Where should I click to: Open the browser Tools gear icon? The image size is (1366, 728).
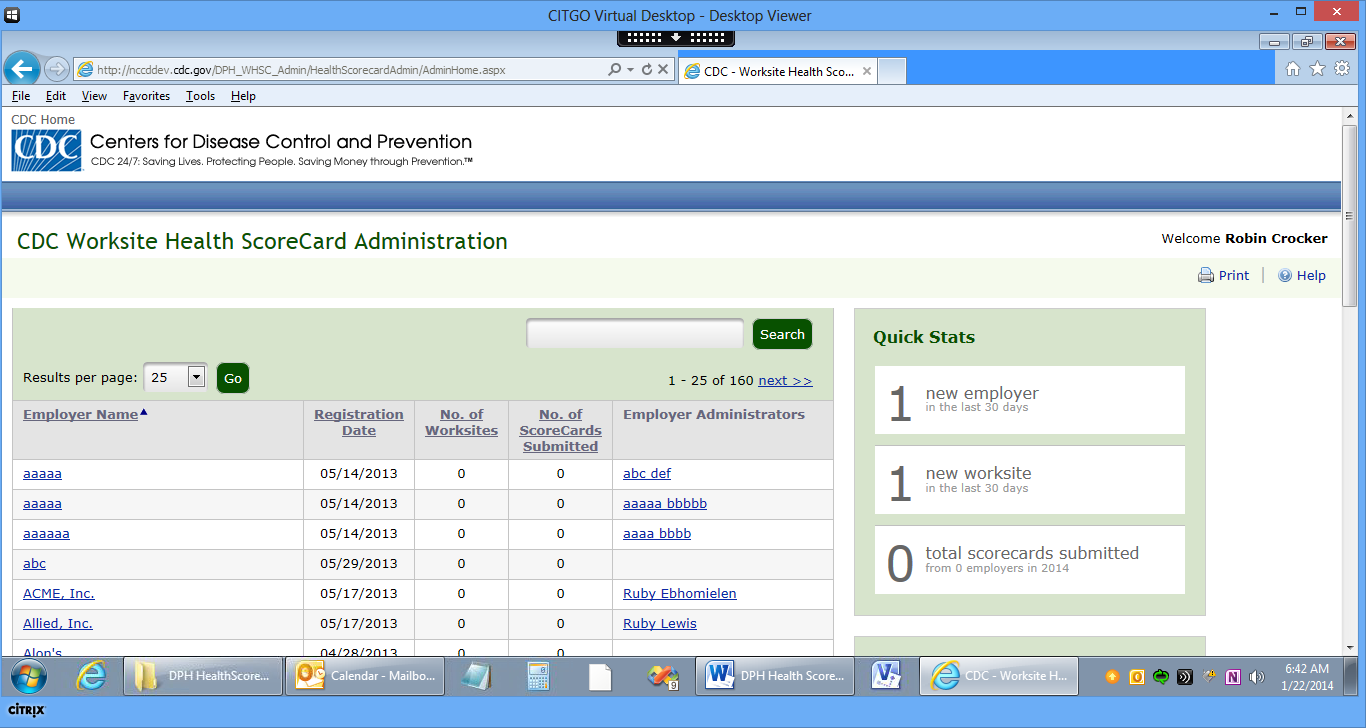coord(1342,69)
